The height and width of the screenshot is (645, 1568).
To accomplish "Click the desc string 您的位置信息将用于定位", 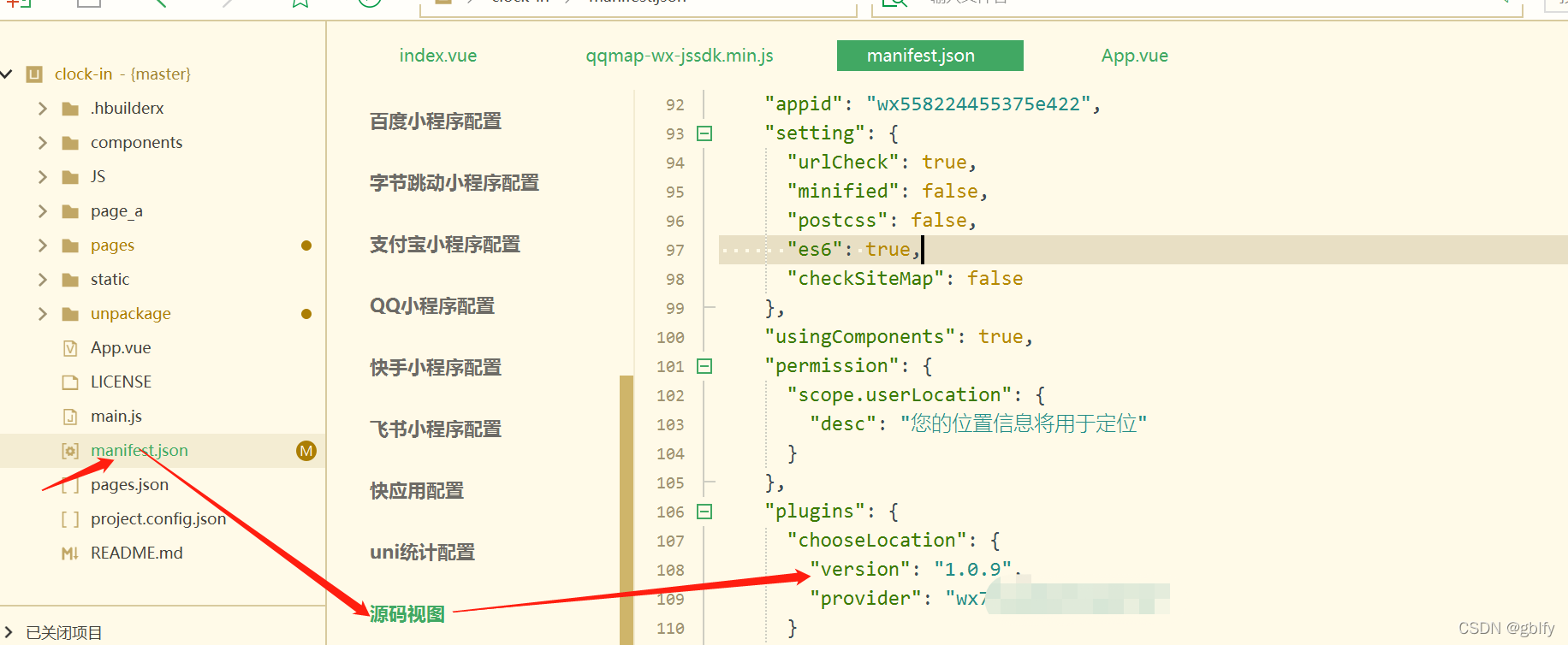I will click(x=1024, y=424).
